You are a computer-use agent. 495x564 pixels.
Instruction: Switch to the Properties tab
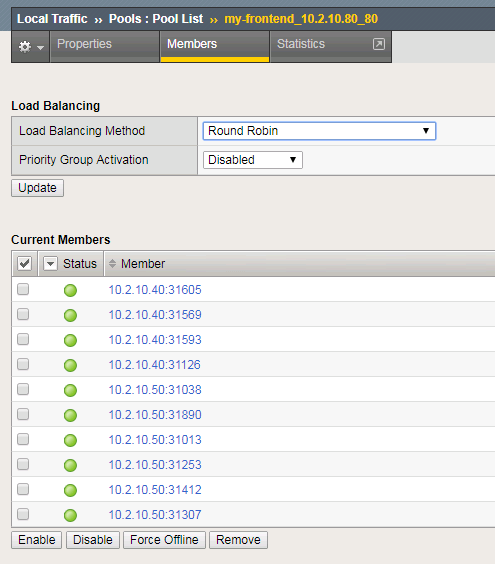click(x=104, y=47)
